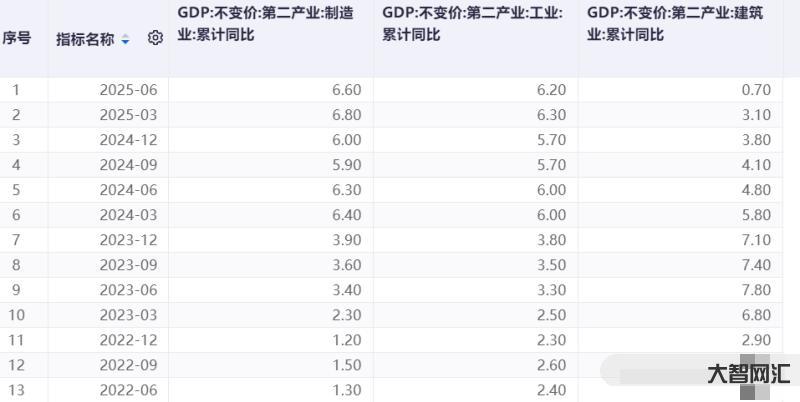Toggle sort arrow beside 指标名称
This screenshot has width=800, height=402.
point(125,40)
